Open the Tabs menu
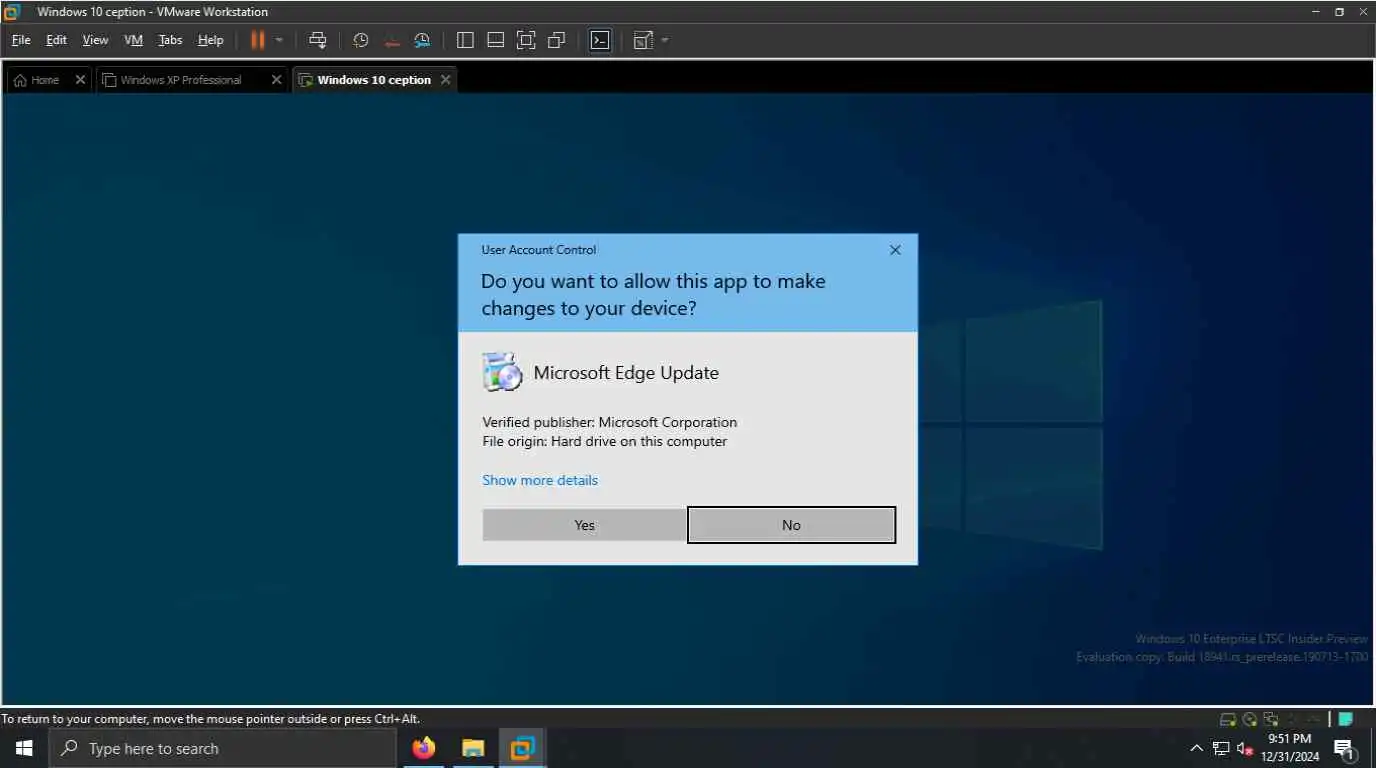The width and height of the screenshot is (1376, 768). (170, 40)
